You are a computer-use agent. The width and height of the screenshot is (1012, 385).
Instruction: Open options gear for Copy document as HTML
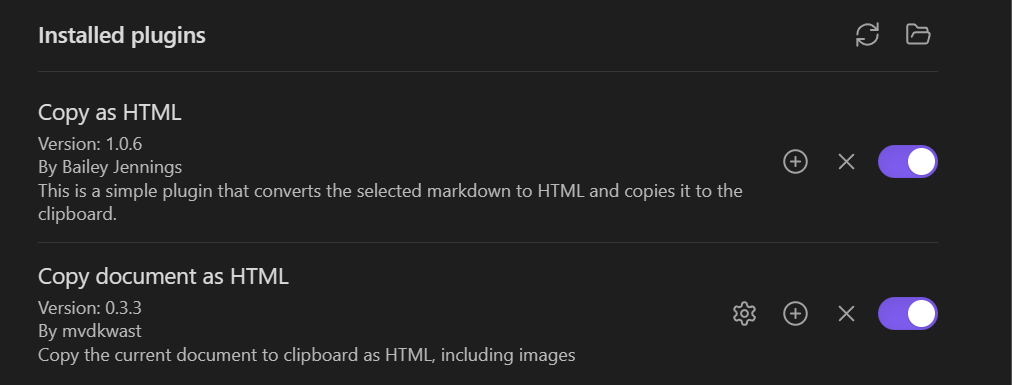744,313
